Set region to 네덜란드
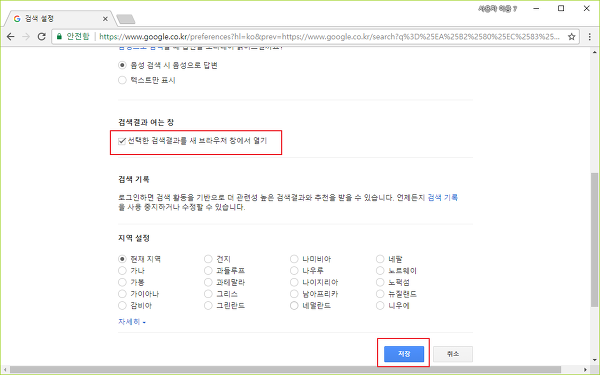This screenshot has height=375, width=600. (x=294, y=306)
